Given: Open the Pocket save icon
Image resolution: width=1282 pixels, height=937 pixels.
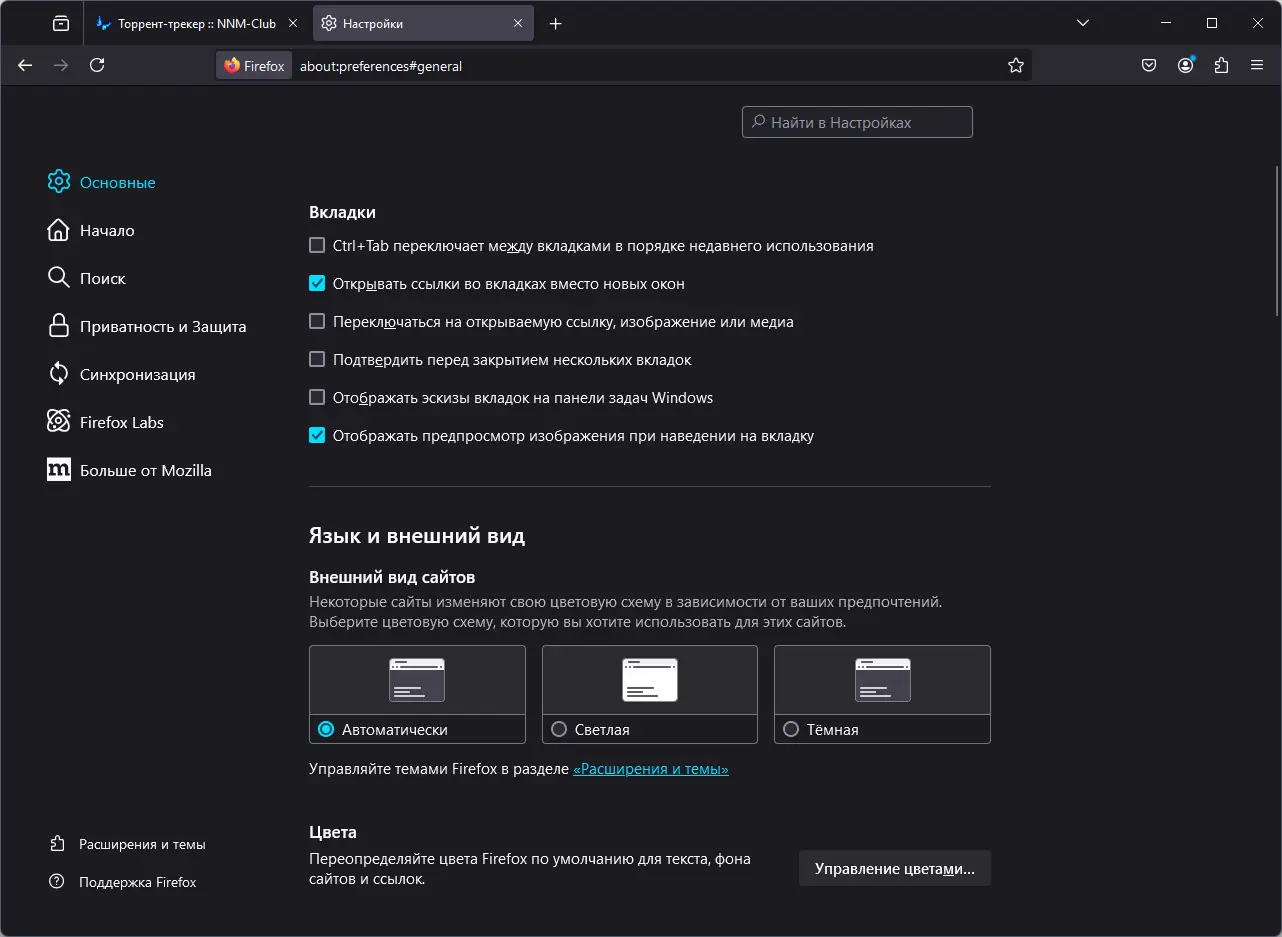Looking at the screenshot, I should coord(1149,65).
